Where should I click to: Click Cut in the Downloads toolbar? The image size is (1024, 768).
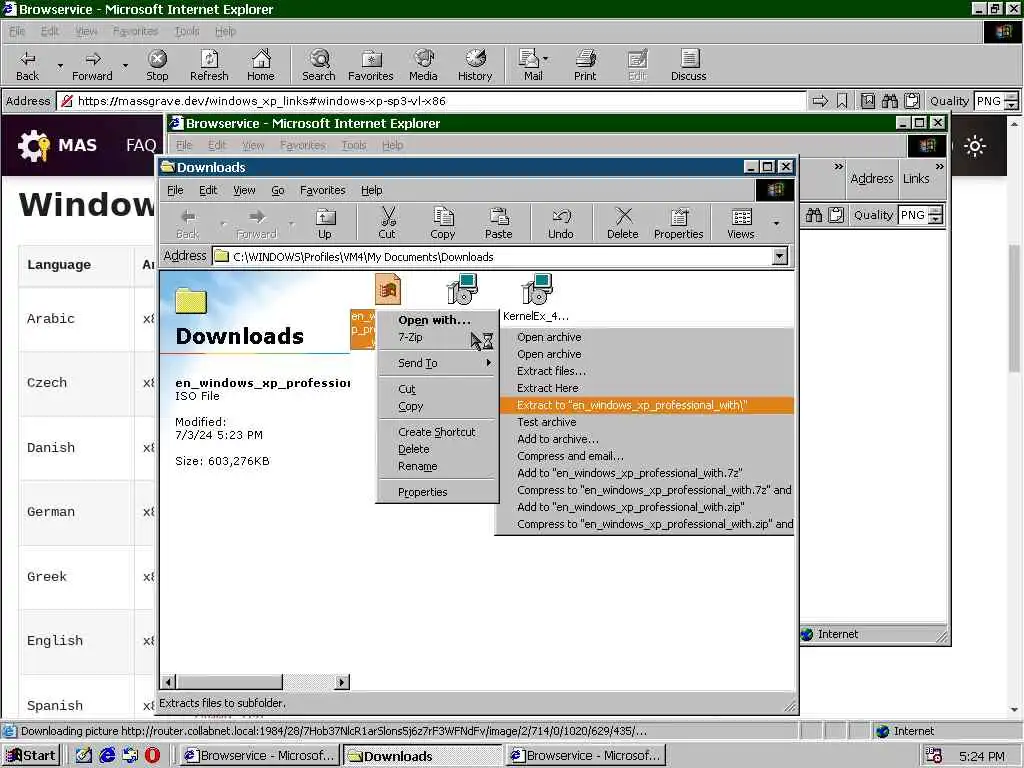(x=387, y=223)
